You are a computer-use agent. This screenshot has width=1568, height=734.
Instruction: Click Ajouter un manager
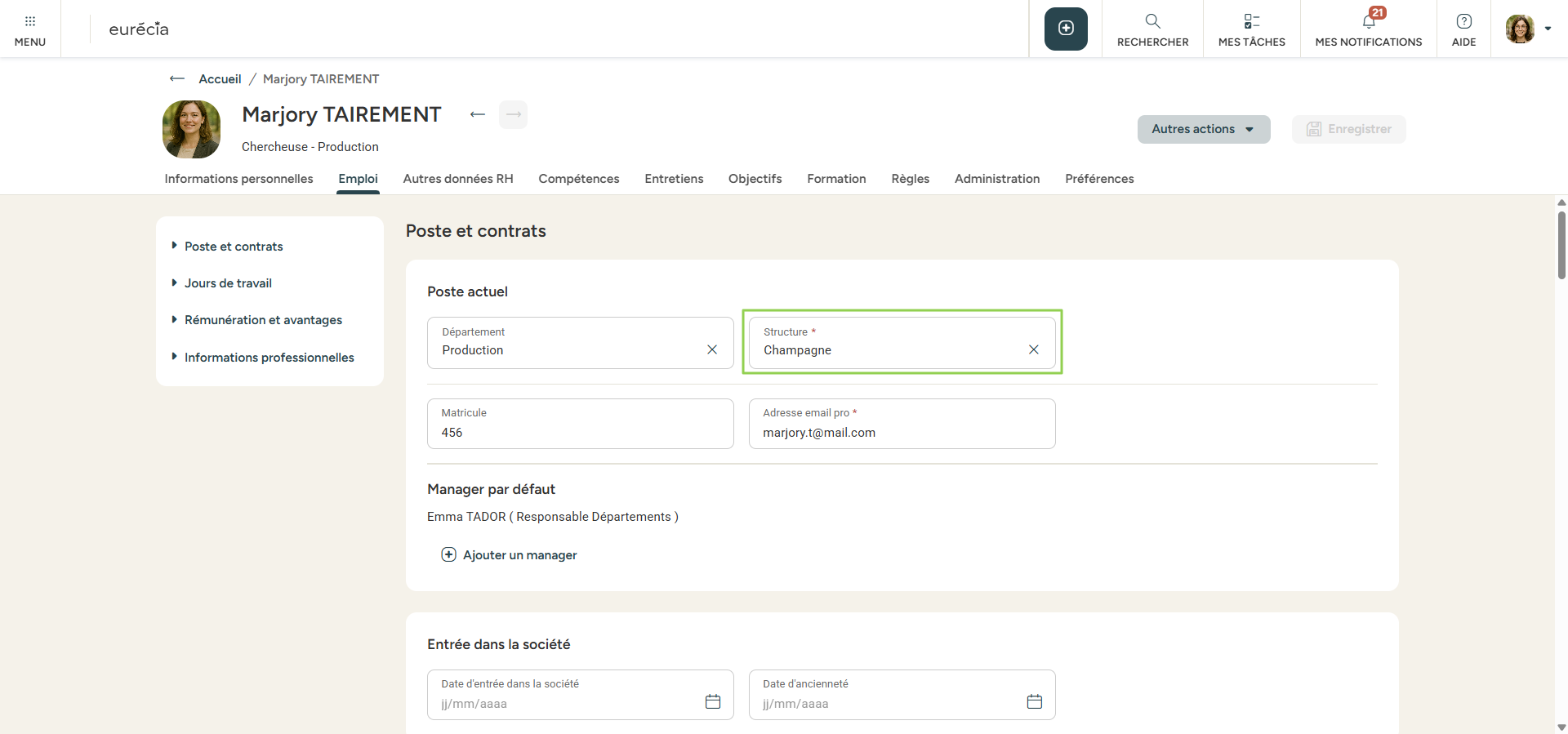click(510, 555)
